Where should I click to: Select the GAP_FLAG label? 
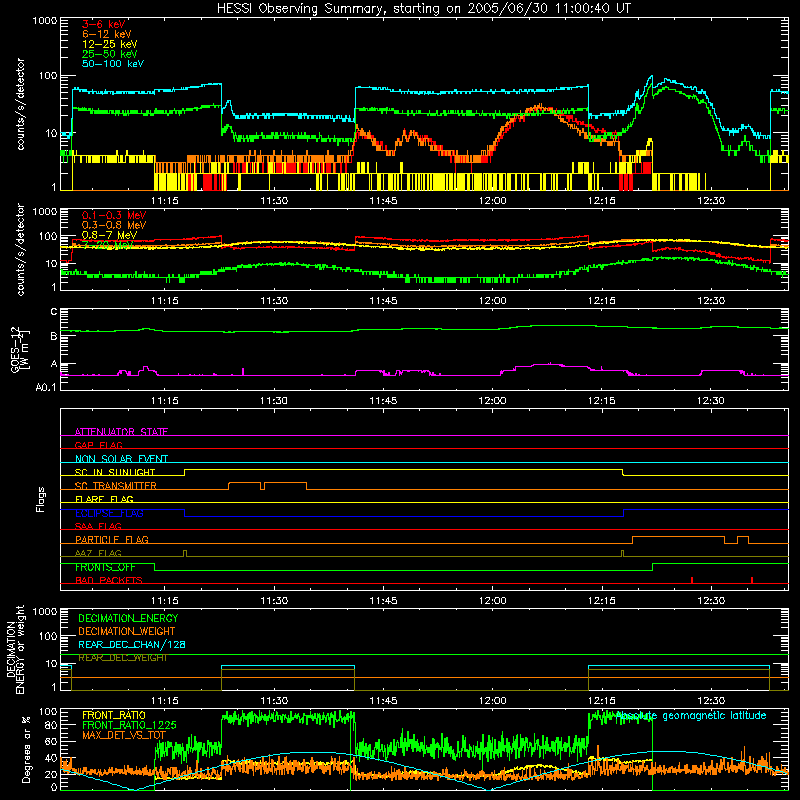coord(98,445)
